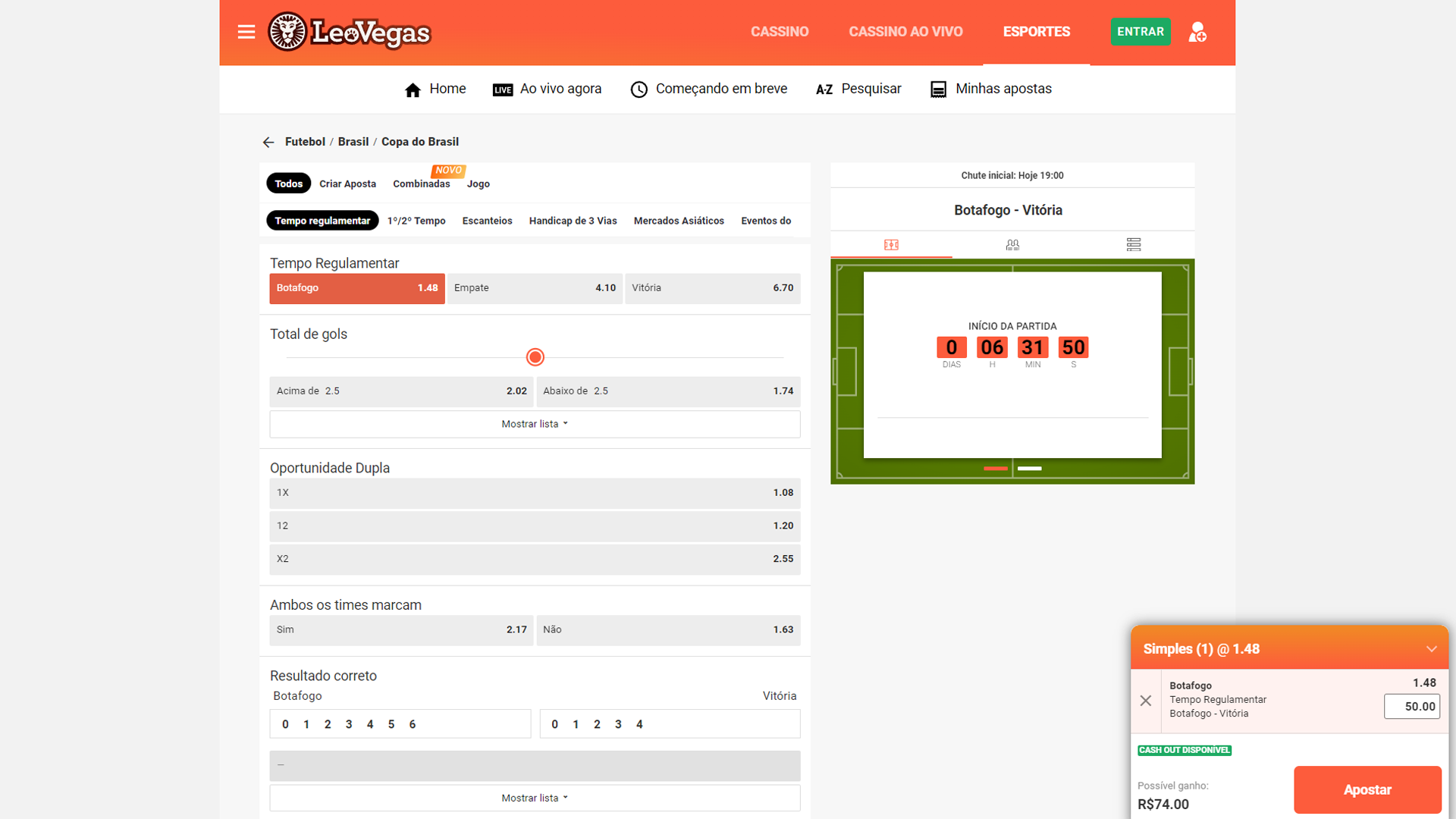
Task: Open the register user icon
Action: (x=1197, y=32)
